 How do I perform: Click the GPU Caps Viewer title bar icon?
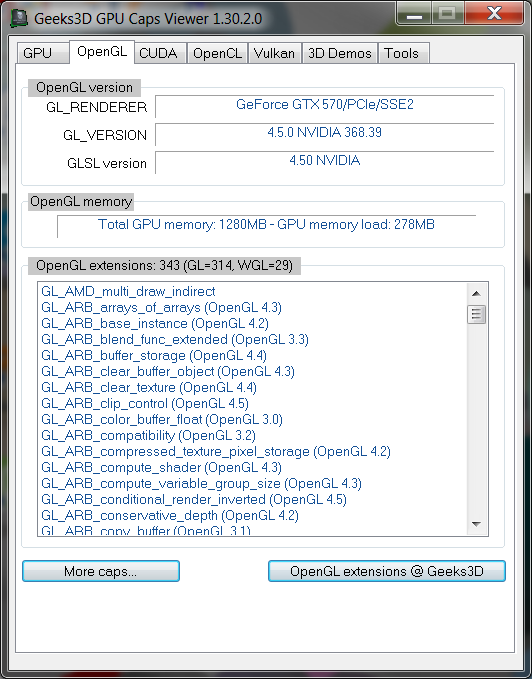(19, 19)
